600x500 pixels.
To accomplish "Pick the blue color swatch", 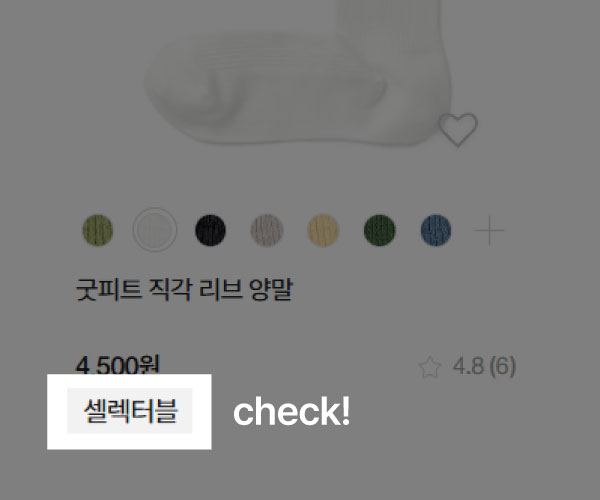I will 436,230.
